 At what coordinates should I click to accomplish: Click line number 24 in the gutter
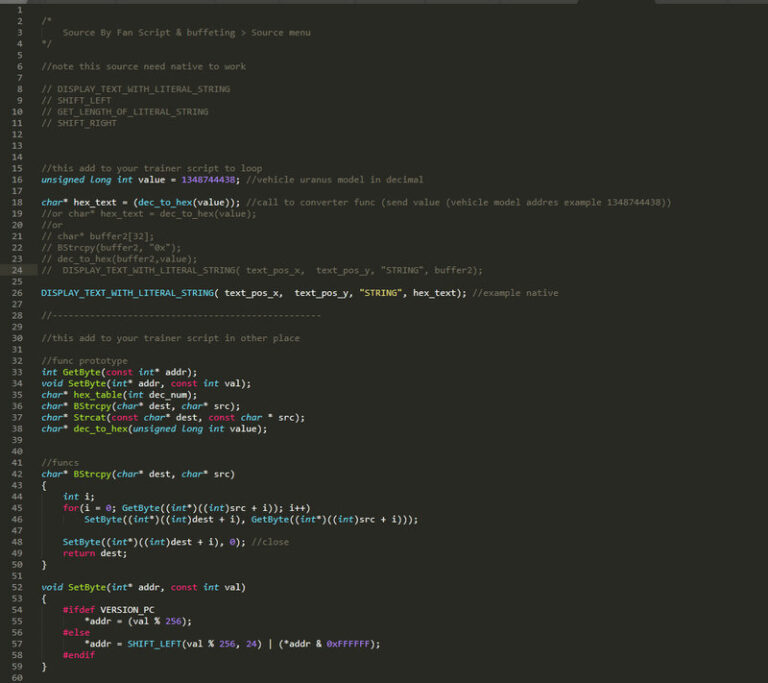pyautogui.click(x=18, y=270)
